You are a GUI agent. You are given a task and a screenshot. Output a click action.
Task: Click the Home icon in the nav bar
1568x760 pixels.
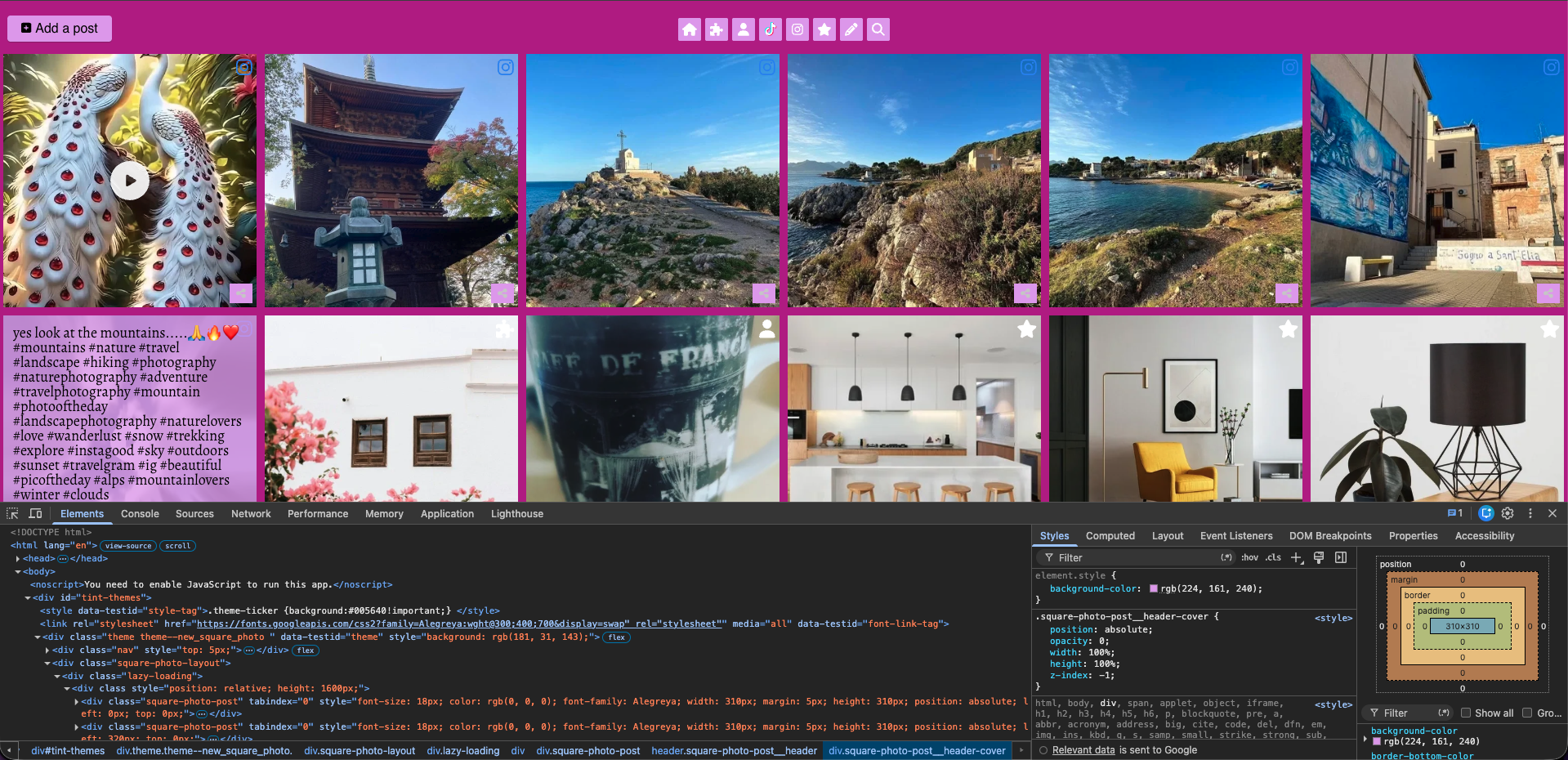pos(690,29)
